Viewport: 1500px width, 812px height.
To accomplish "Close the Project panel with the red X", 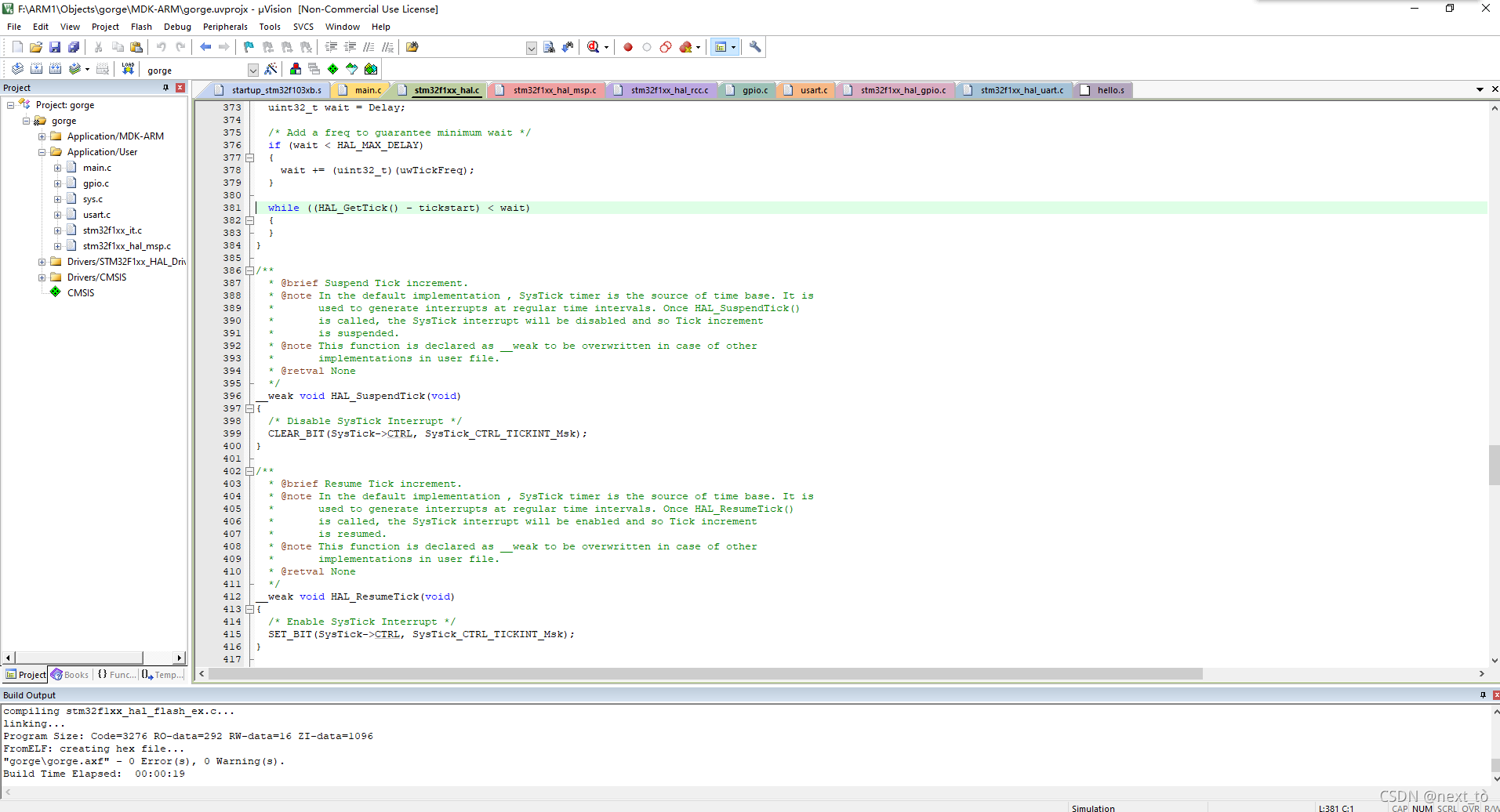I will [x=180, y=88].
